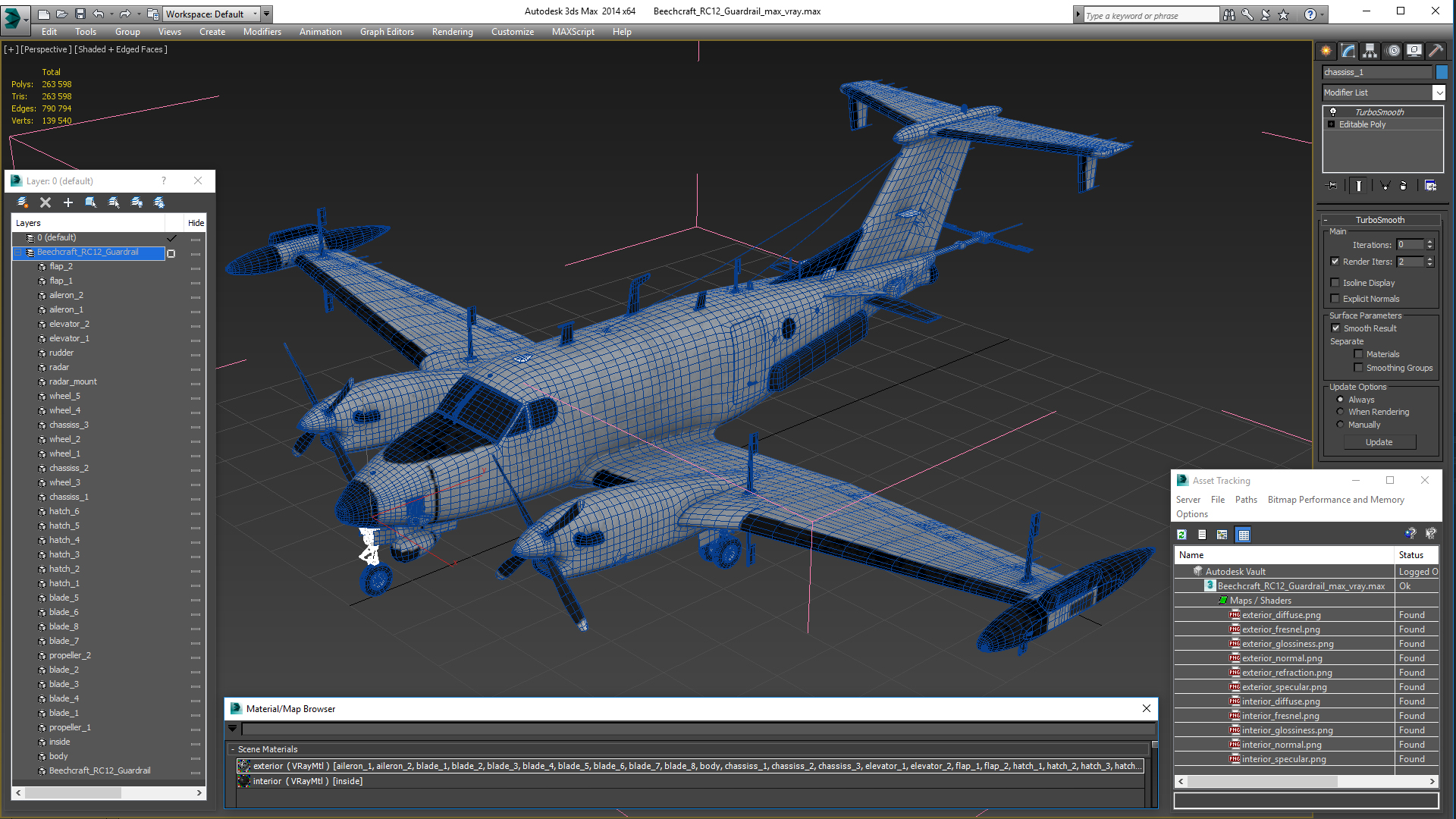The height and width of the screenshot is (819, 1456).
Task: Select Always update option
Action: pyautogui.click(x=1340, y=400)
